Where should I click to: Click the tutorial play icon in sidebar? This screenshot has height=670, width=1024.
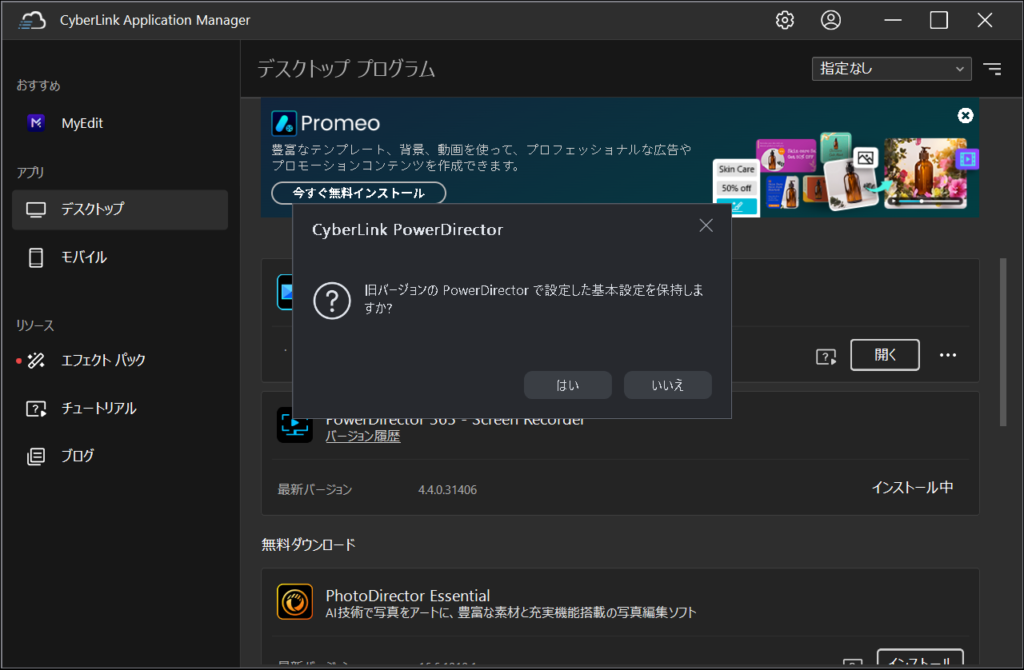click(36, 409)
